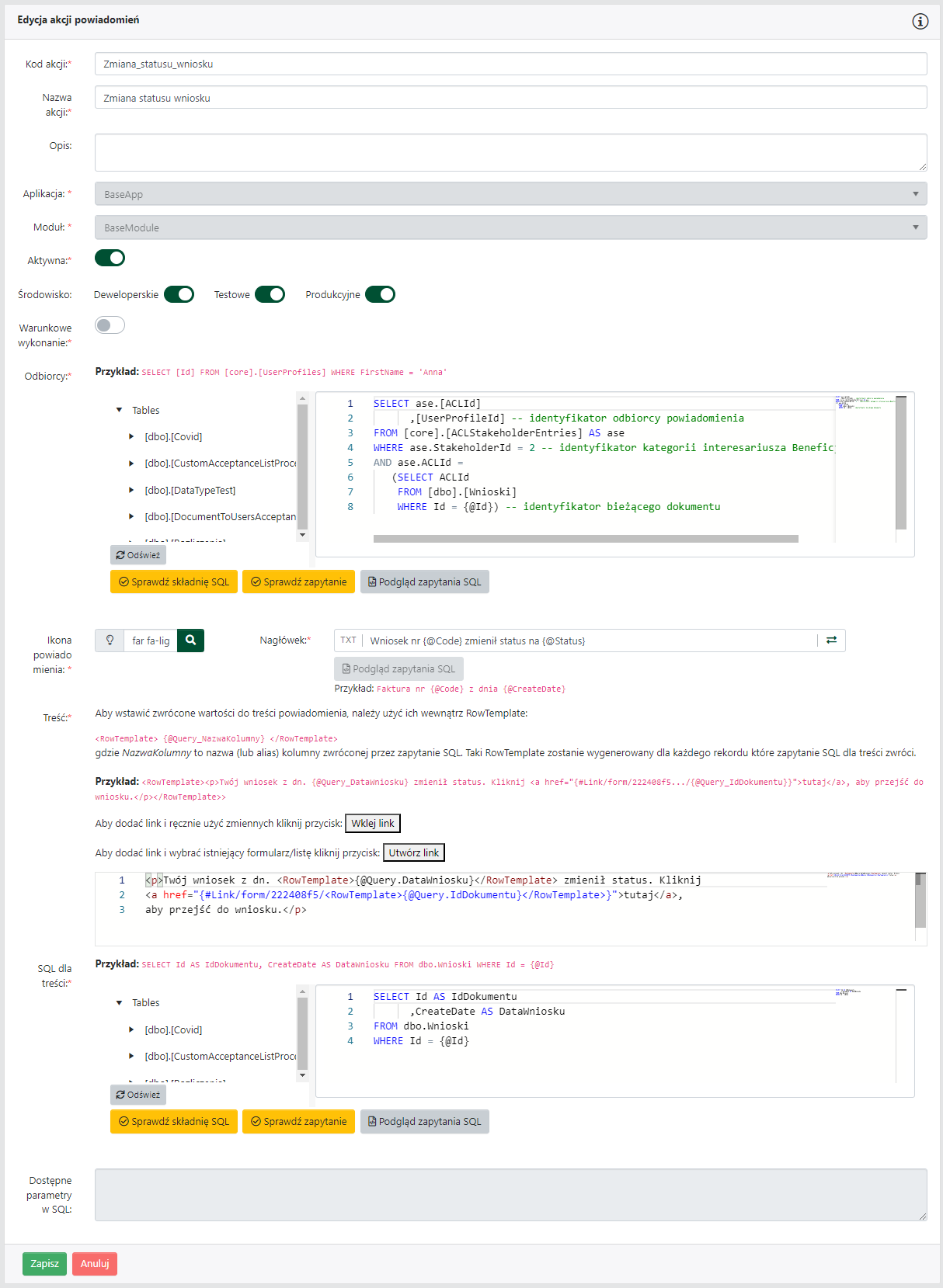Click the Zapisz button

(44, 1264)
